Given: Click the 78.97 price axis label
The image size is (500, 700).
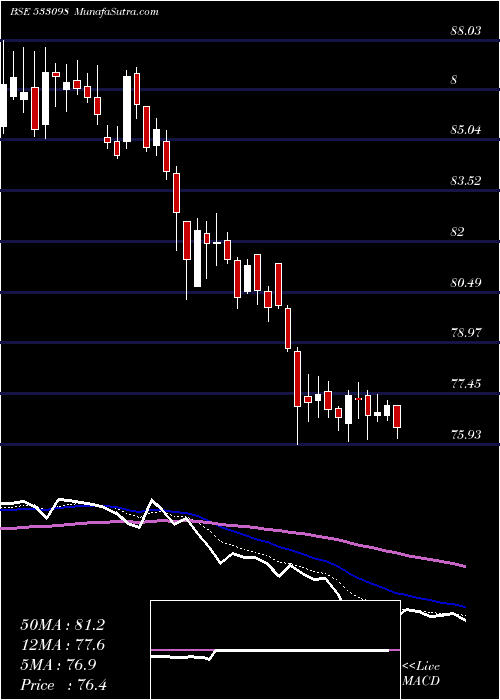Looking at the screenshot, I should click(467, 333).
